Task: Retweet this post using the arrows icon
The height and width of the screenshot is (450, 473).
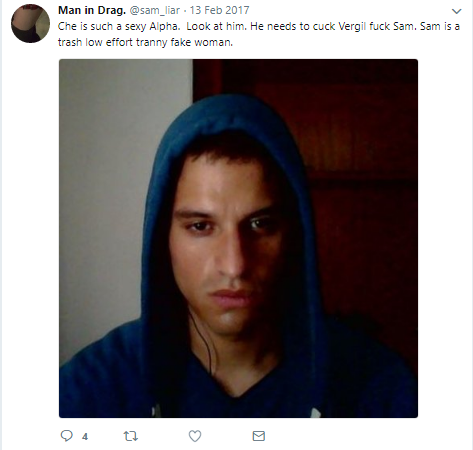Action: coord(130,436)
